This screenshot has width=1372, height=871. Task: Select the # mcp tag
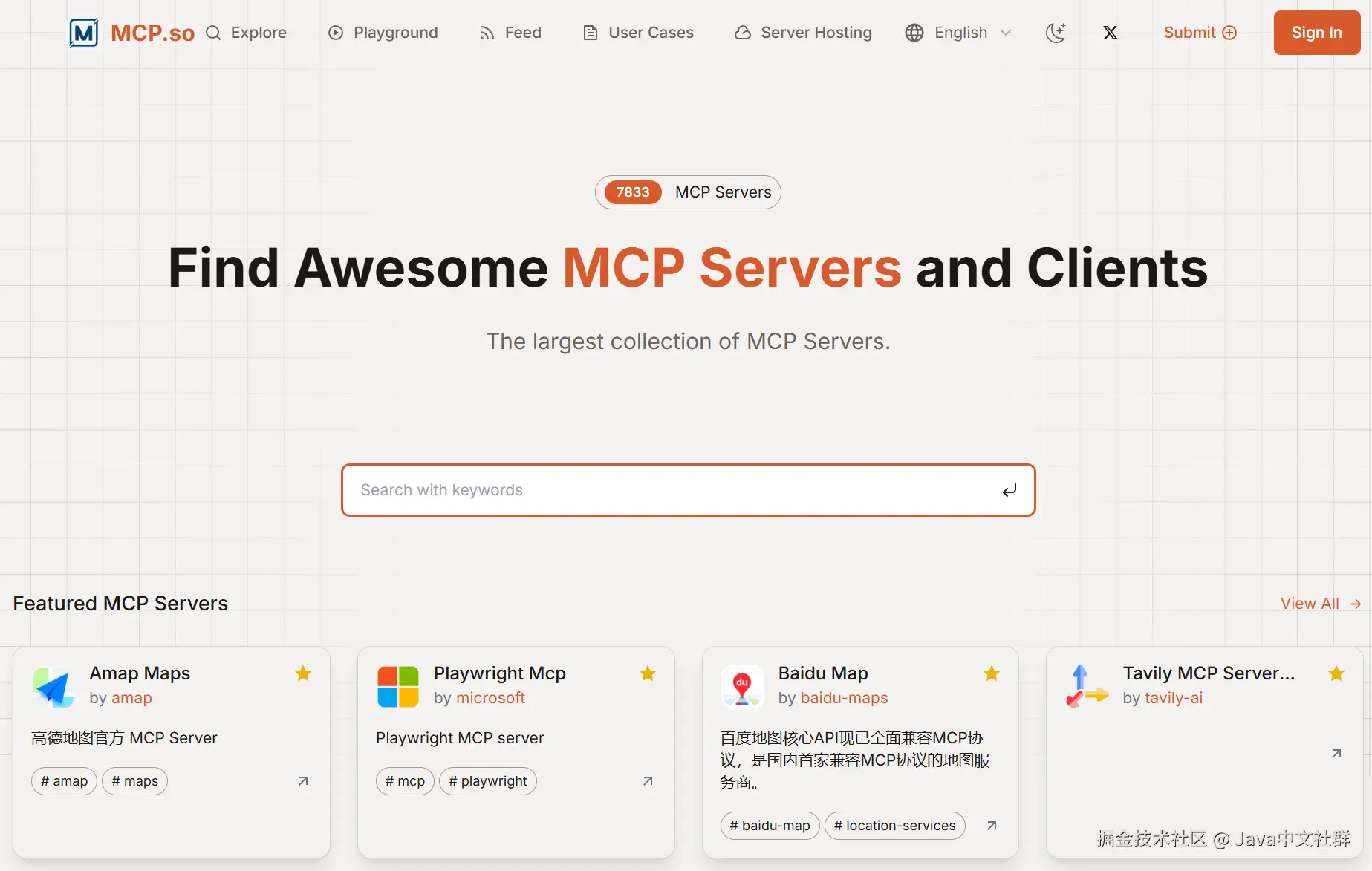(405, 781)
